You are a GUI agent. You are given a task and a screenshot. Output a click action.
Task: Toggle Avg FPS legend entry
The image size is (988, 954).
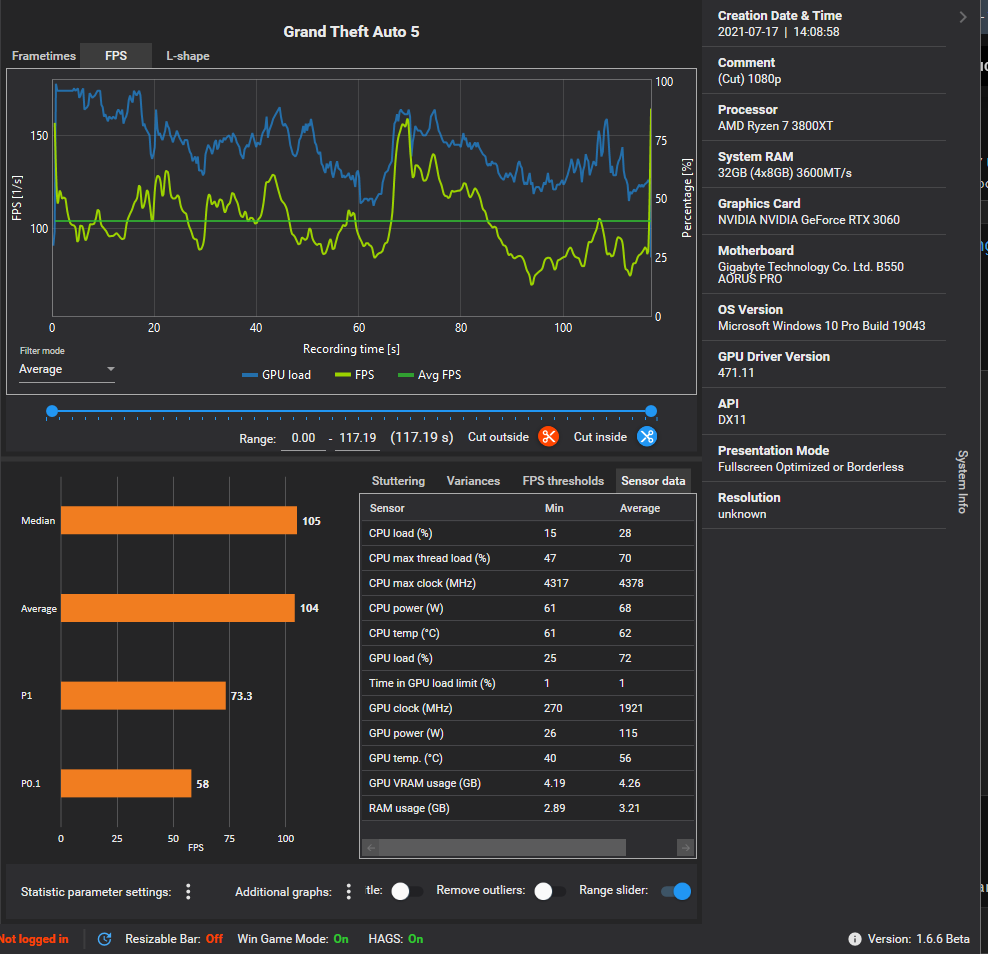pos(429,375)
